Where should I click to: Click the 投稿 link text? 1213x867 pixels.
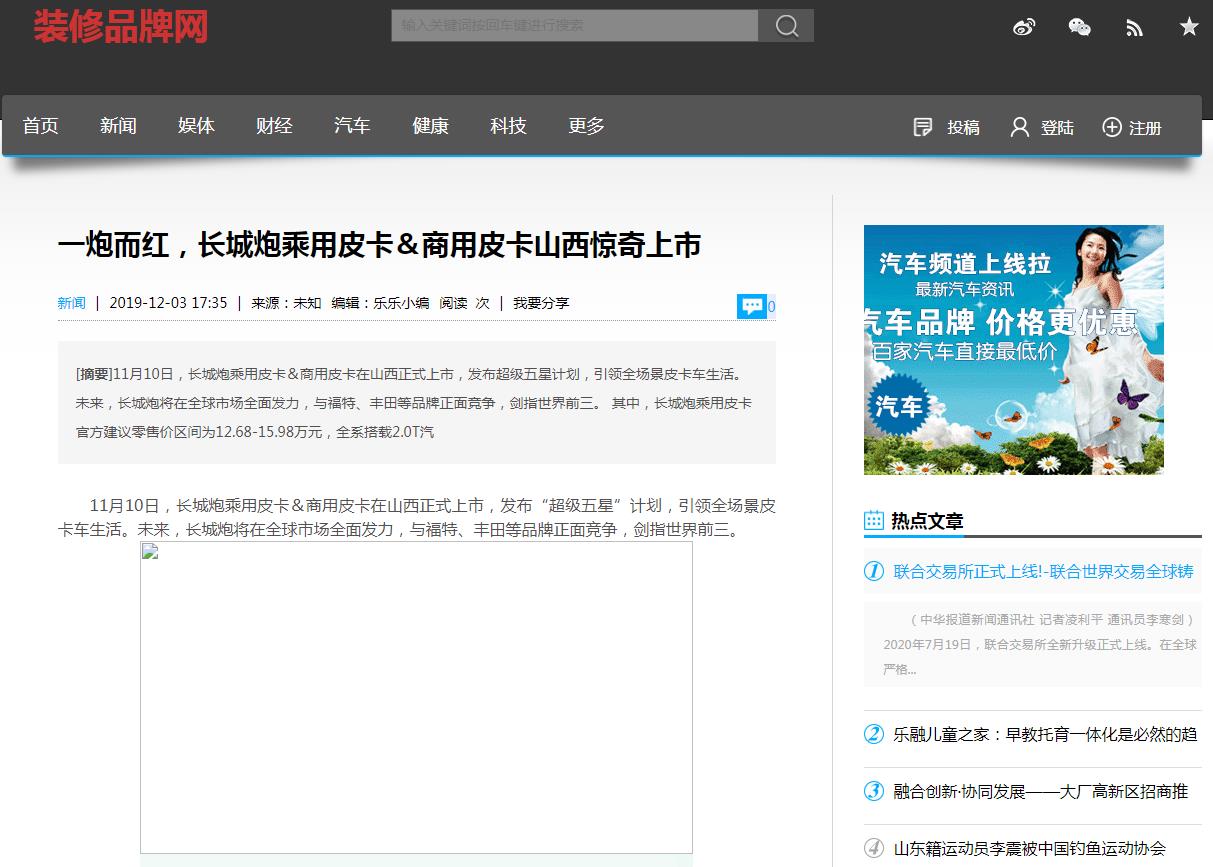pyautogui.click(x=964, y=128)
